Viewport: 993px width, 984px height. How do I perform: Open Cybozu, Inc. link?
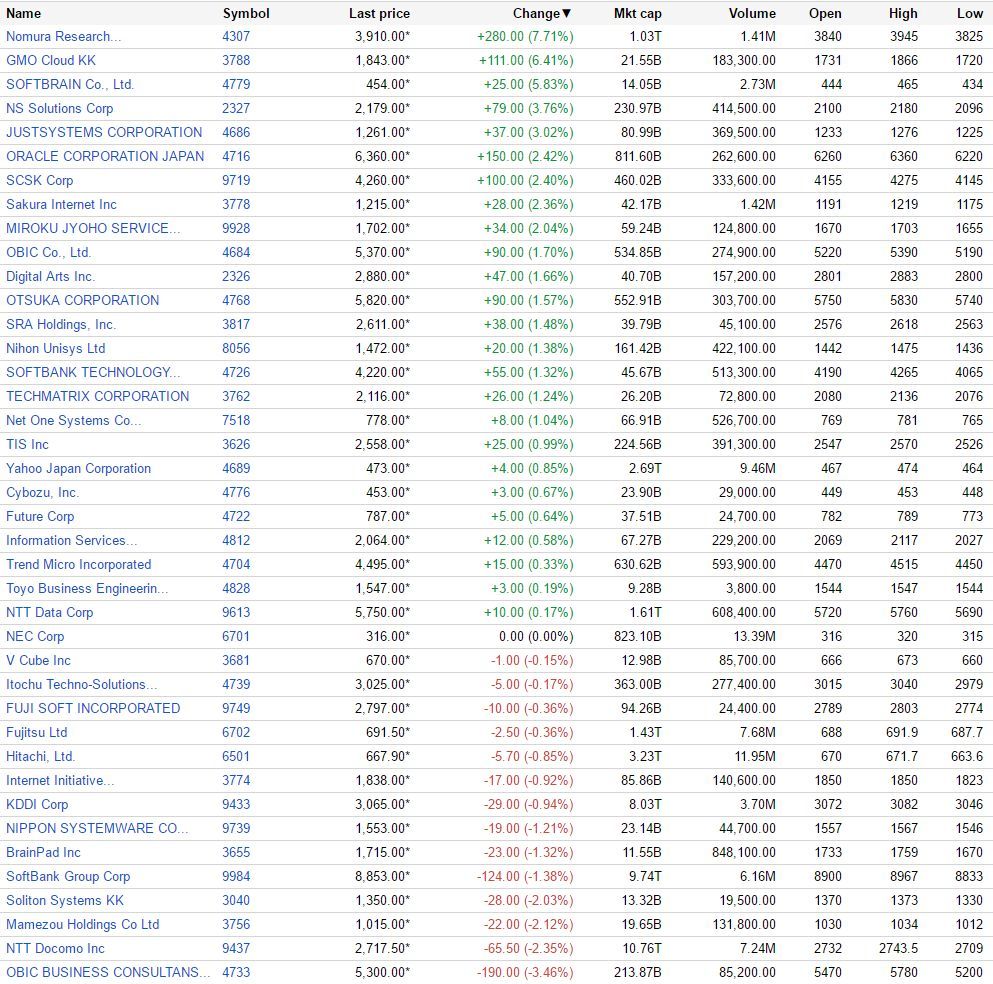(x=42, y=493)
